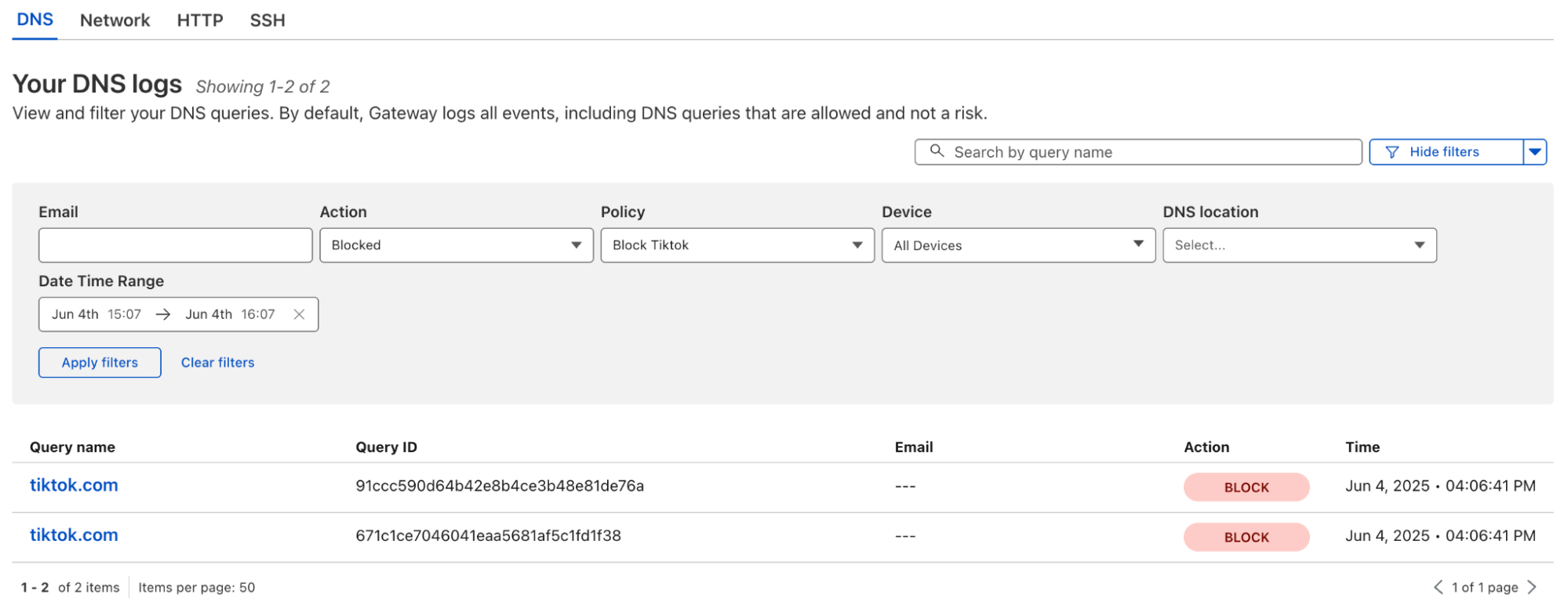Screen dimensions: 1568x609
Task: Go to previous page arrow
Action: 1438,587
